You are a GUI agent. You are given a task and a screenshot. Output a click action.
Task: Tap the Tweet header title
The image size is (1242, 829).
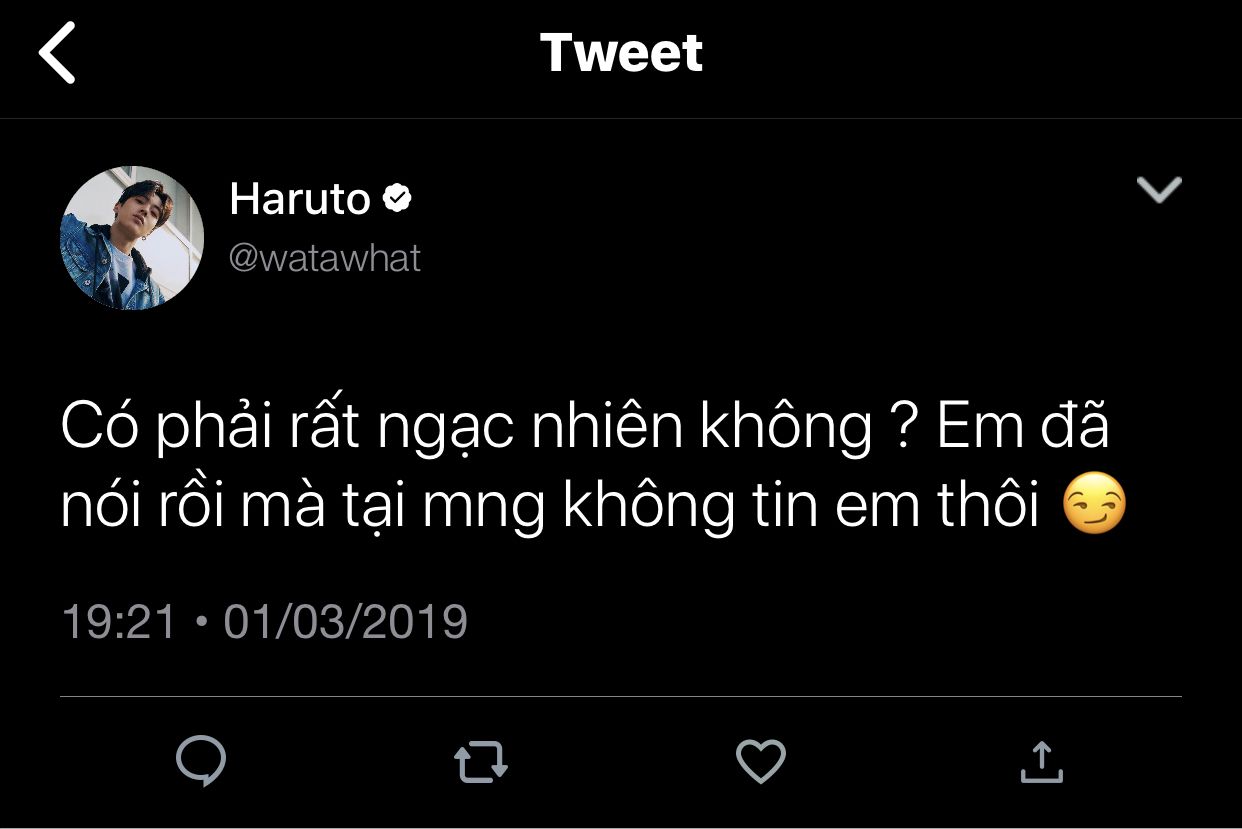(x=621, y=53)
